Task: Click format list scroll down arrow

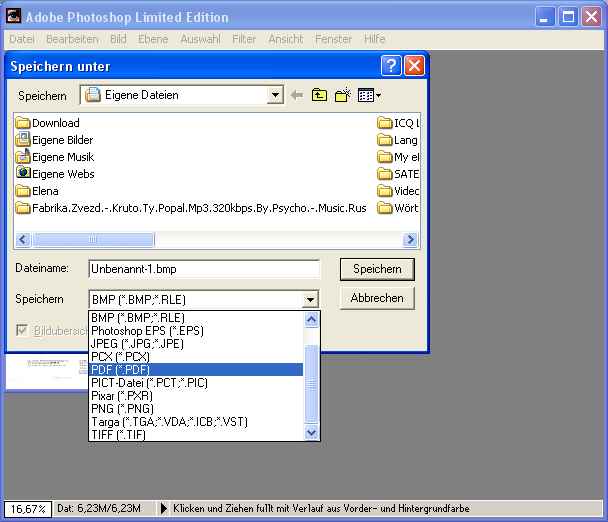Action: 311,432
